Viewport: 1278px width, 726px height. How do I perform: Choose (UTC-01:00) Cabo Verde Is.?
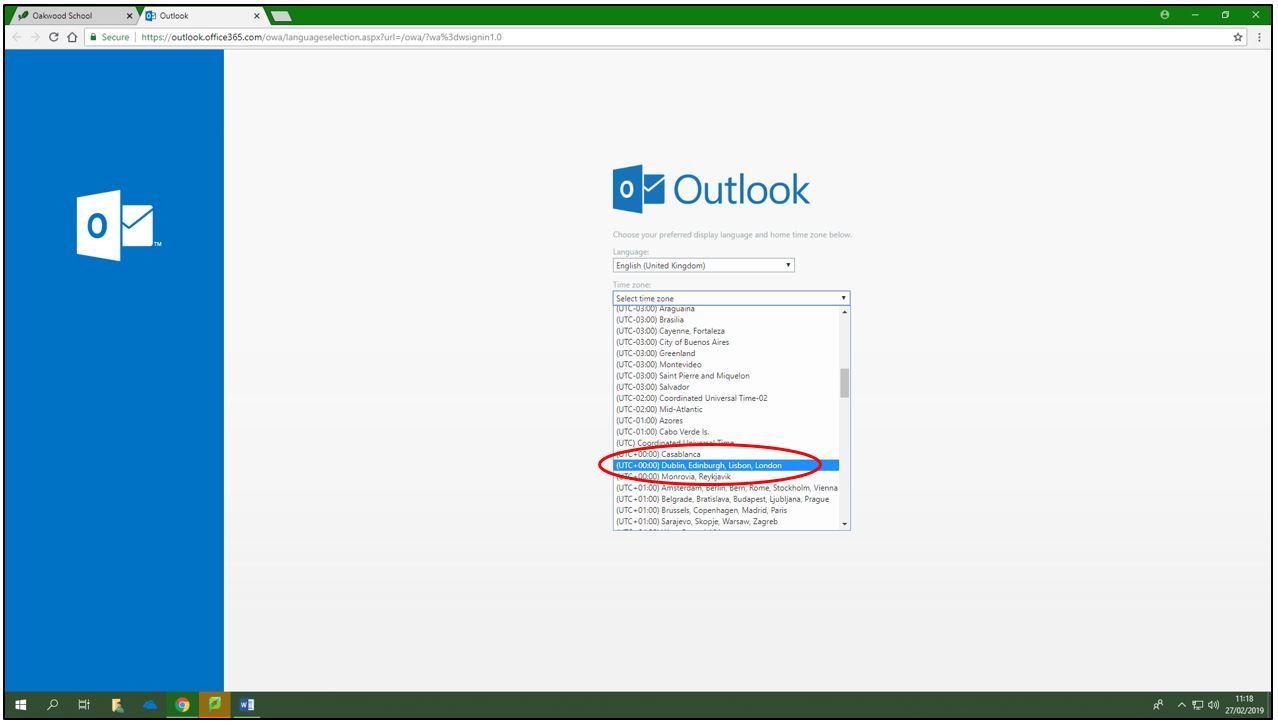tap(726, 432)
